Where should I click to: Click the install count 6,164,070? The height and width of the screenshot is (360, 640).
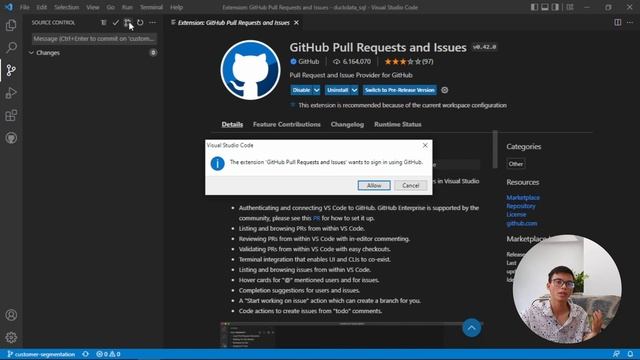pyautogui.click(x=352, y=62)
